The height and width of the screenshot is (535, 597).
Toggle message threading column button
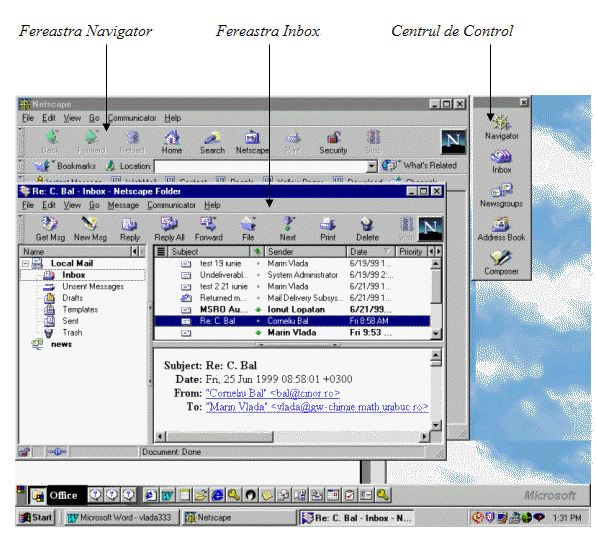pyautogui.click(x=161, y=251)
